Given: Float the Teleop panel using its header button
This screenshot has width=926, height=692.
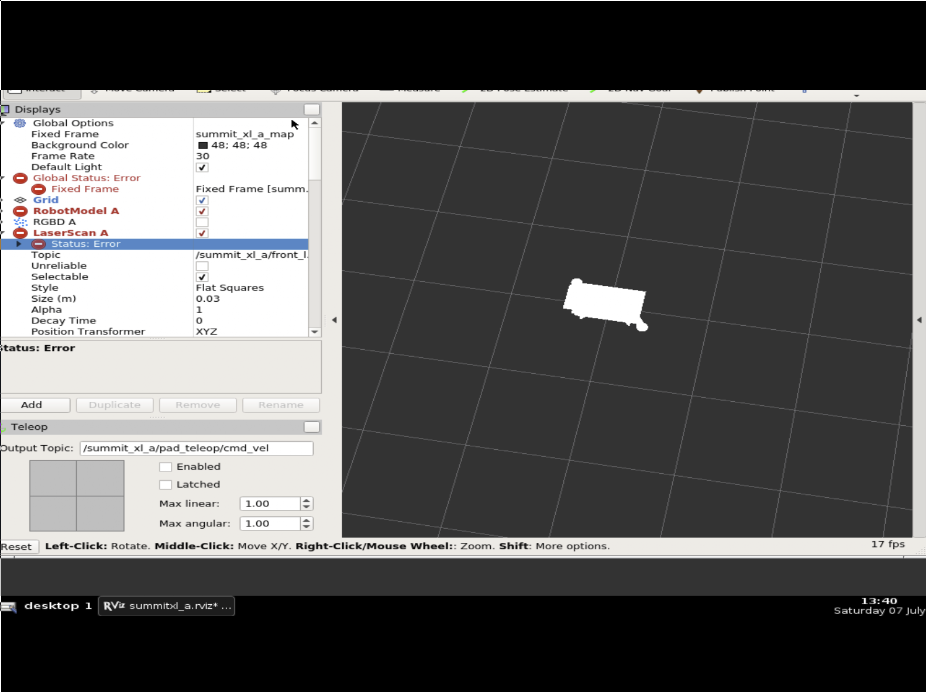Looking at the screenshot, I should (x=311, y=427).
